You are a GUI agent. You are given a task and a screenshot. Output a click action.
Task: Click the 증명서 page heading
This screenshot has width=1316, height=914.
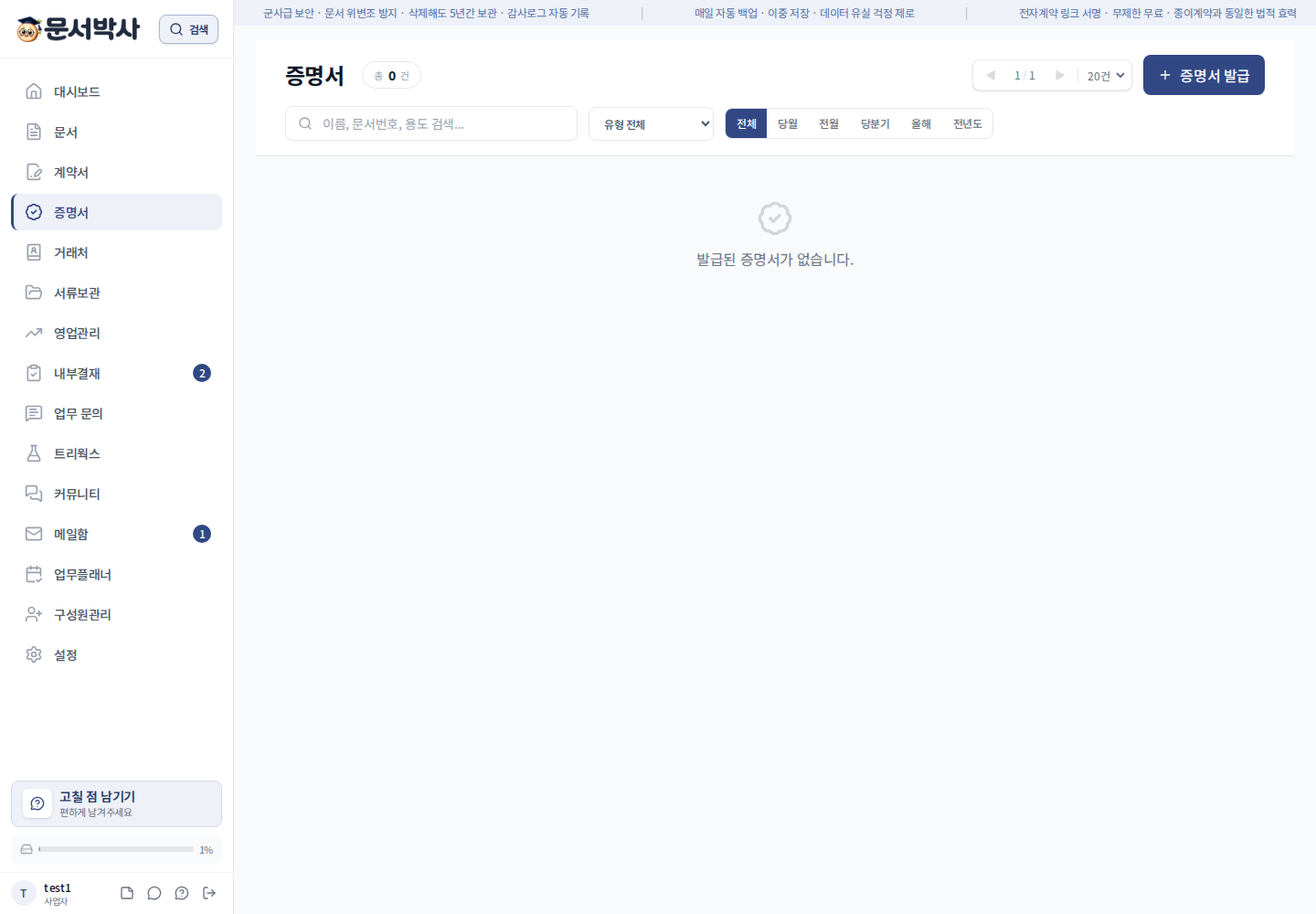(x=314, y=75)
